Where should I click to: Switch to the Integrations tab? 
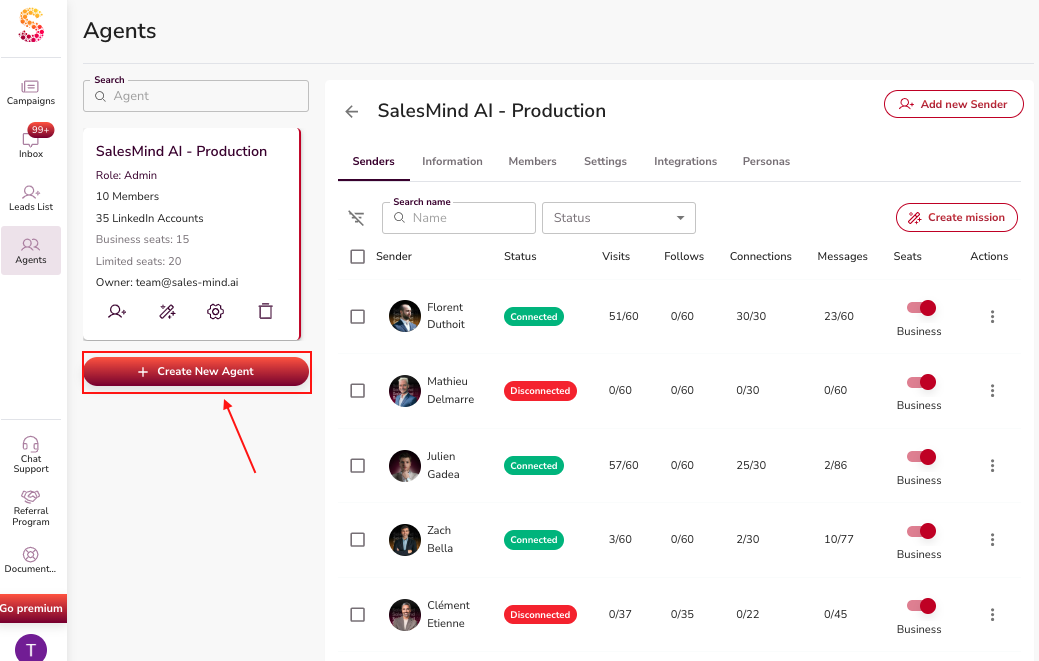click(x=685, y=161)
